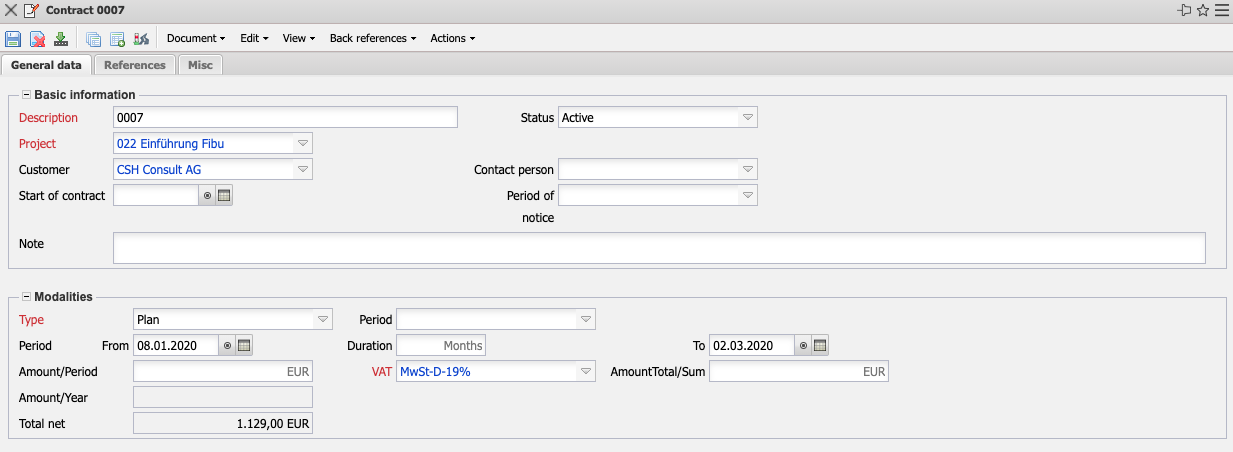The width and height of the screenshot is (1233, 452).
Task: Open the hamburger menu at top right
Action: point(1221,10)
